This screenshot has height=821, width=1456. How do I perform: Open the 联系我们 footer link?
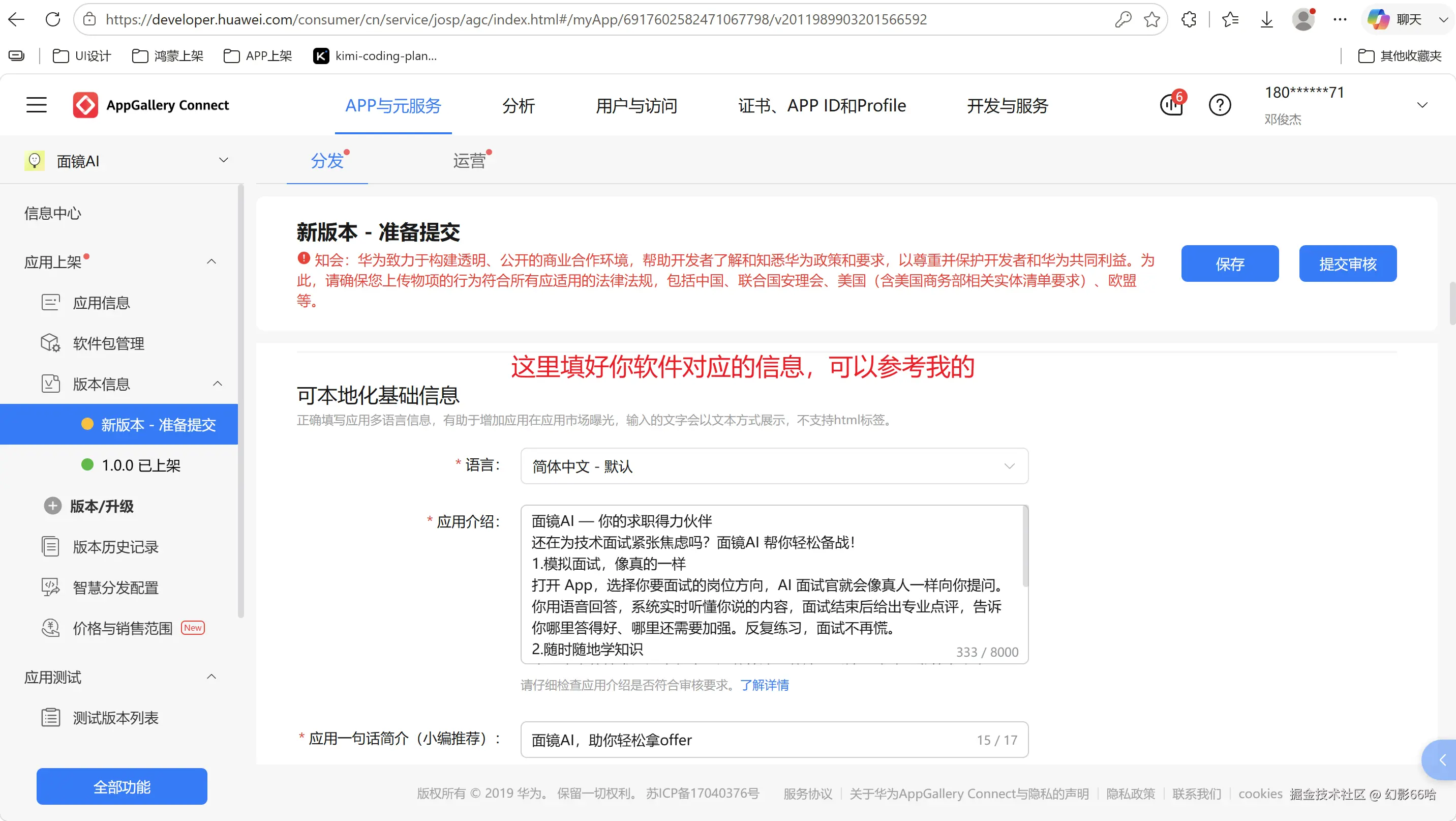pyautogui.click(x=1197, y=794)
